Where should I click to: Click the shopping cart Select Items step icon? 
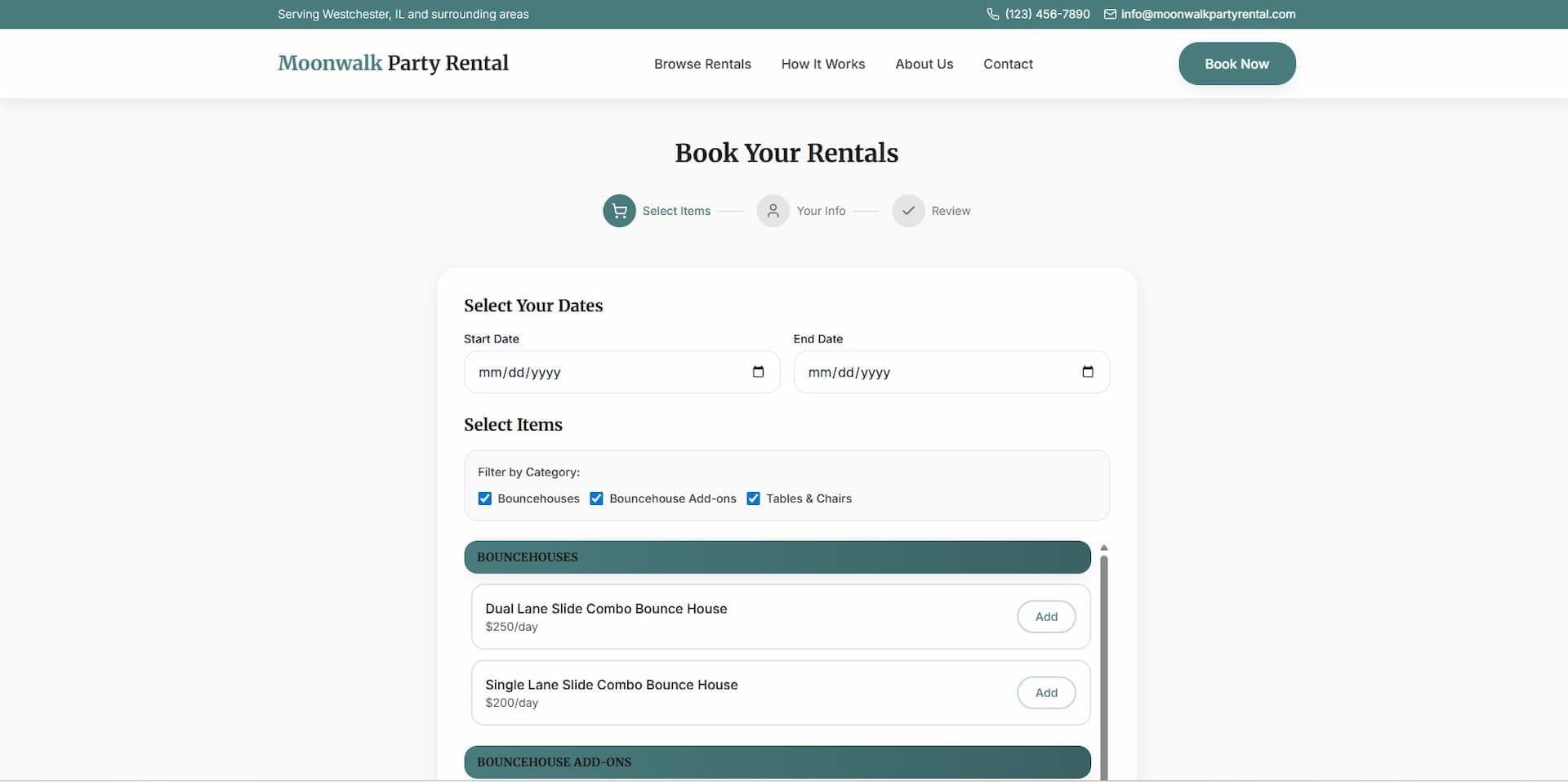pos(619,211)
